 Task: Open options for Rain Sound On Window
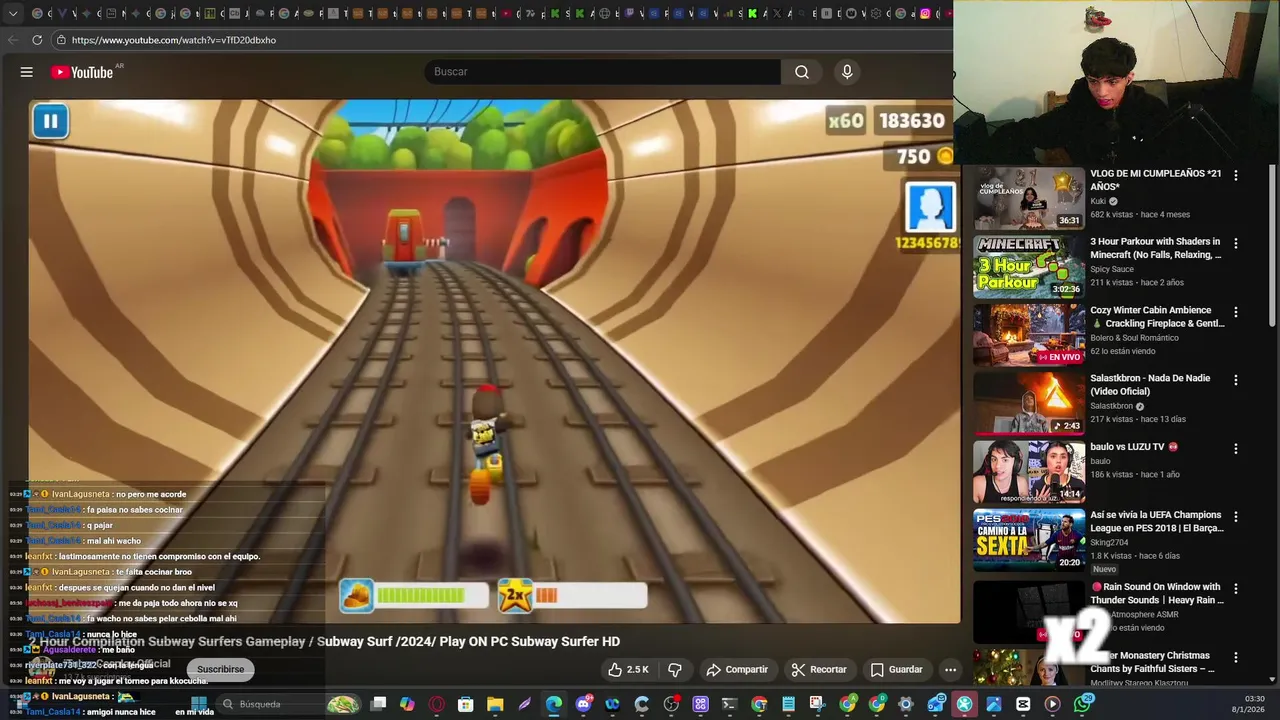[1235, 589]
